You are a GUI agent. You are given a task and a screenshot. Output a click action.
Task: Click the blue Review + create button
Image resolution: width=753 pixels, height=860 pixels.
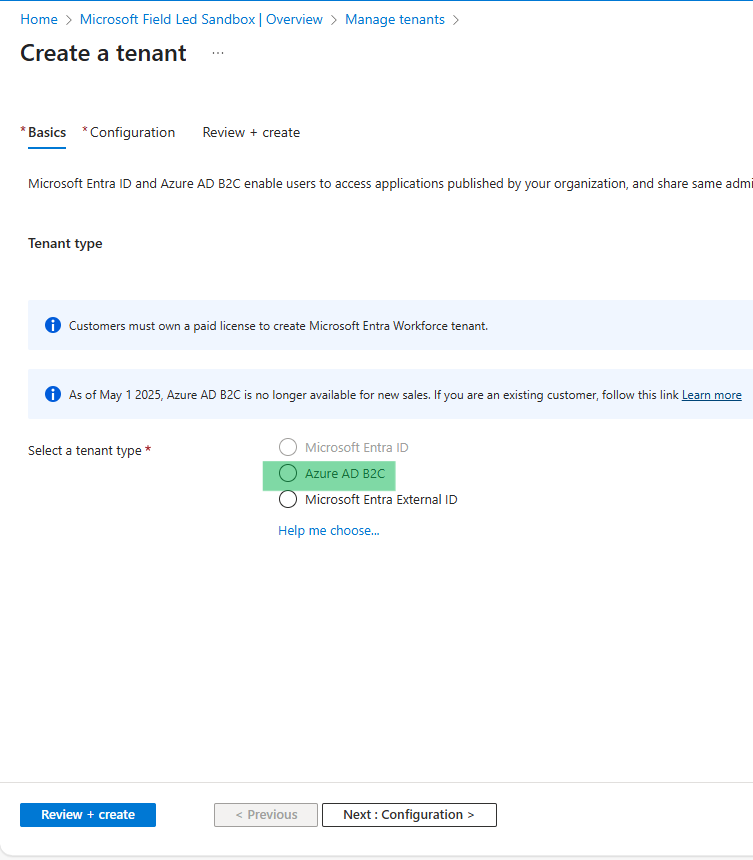[x=88, y=814]
